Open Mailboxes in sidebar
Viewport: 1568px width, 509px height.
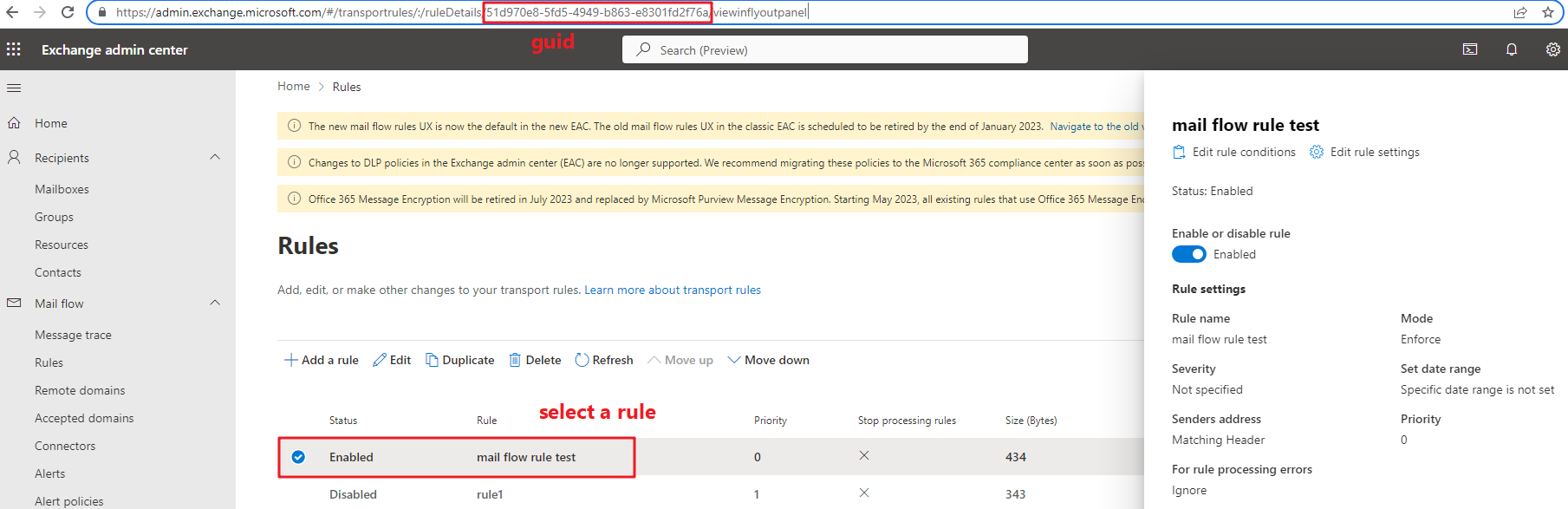62,189
